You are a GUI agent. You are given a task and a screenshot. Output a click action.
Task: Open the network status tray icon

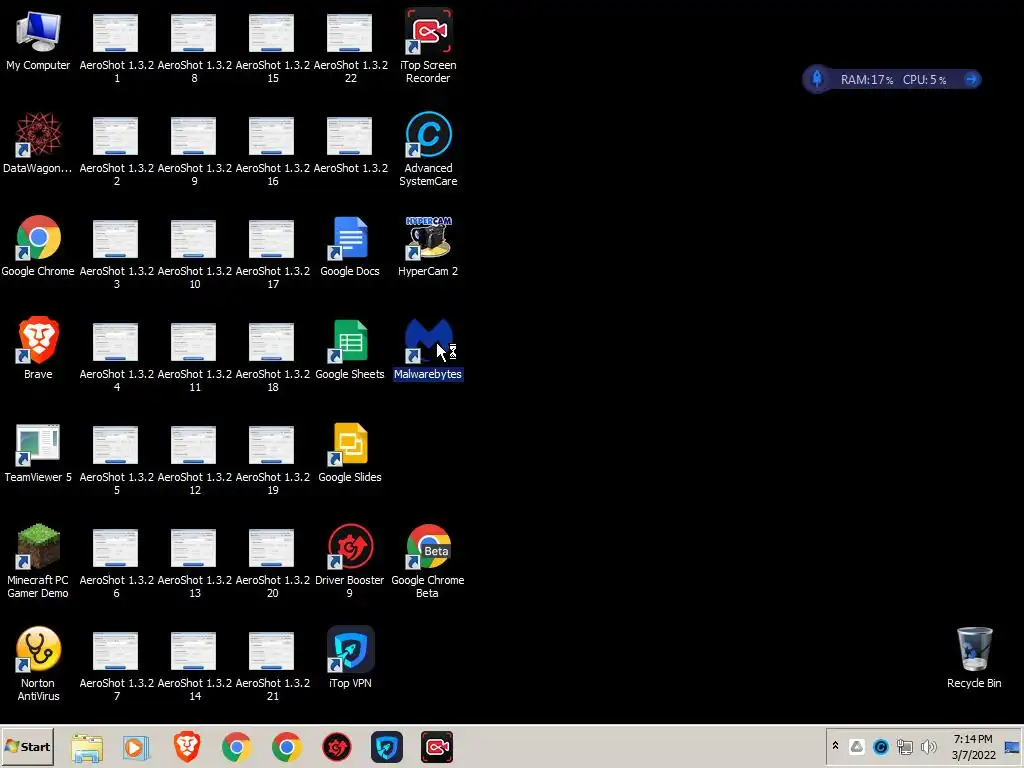(x=904, y=746)
